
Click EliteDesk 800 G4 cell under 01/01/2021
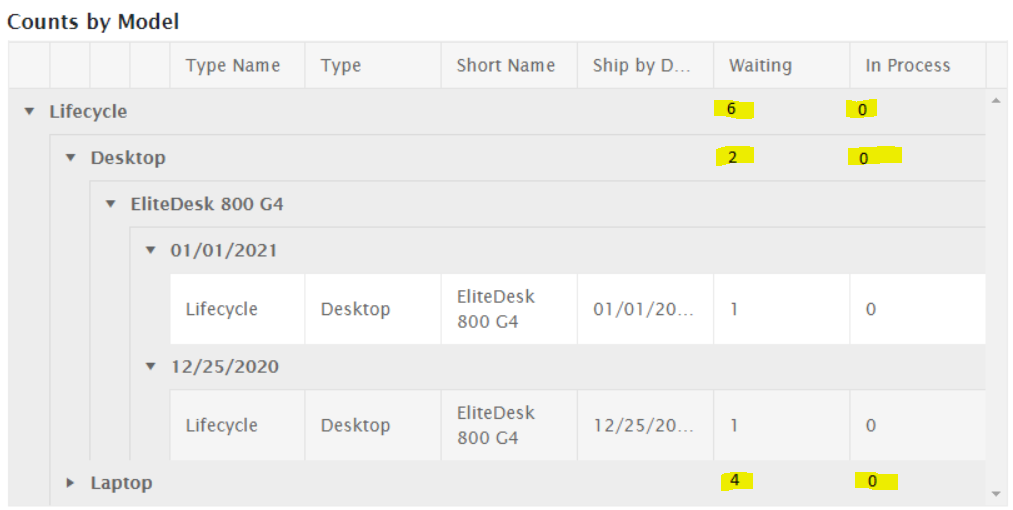pos(496,309)
